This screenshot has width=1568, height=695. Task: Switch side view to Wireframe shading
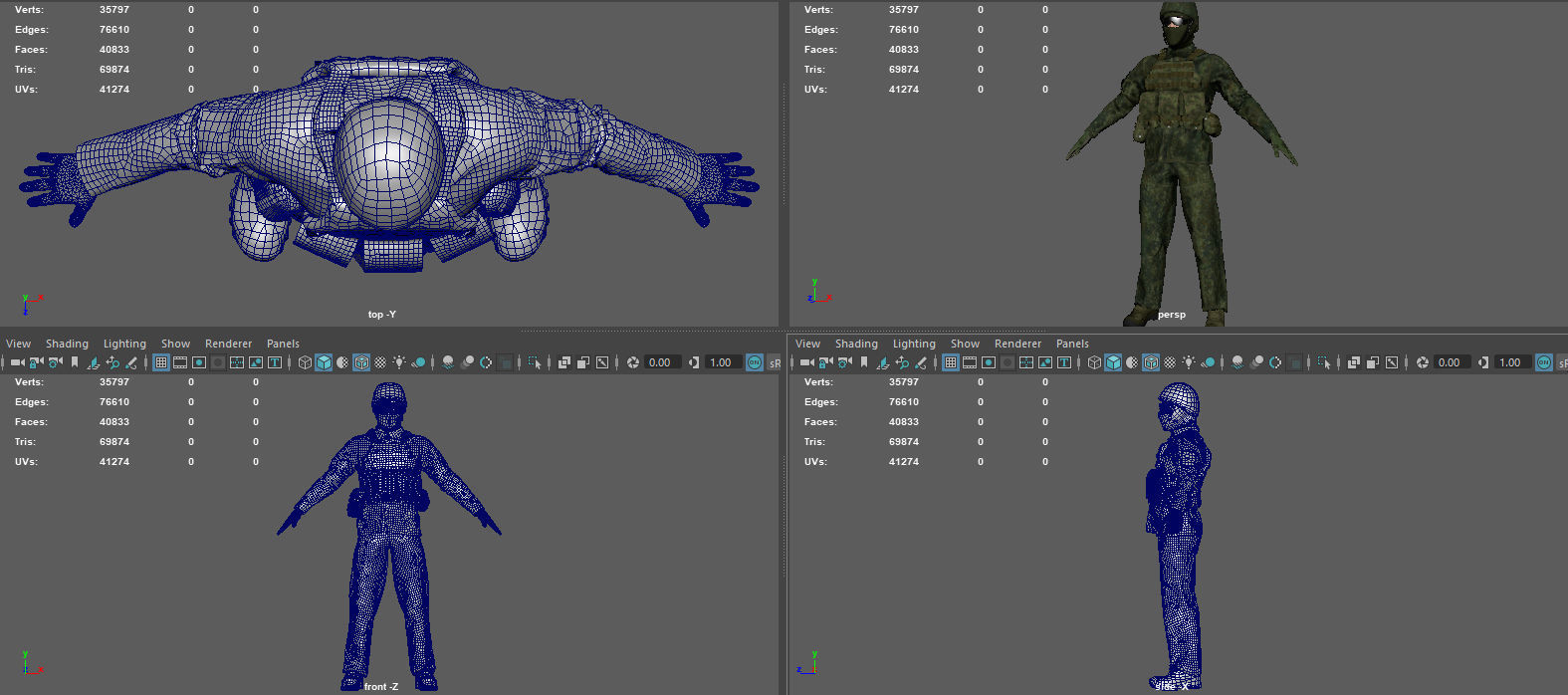click(1094, 362)
